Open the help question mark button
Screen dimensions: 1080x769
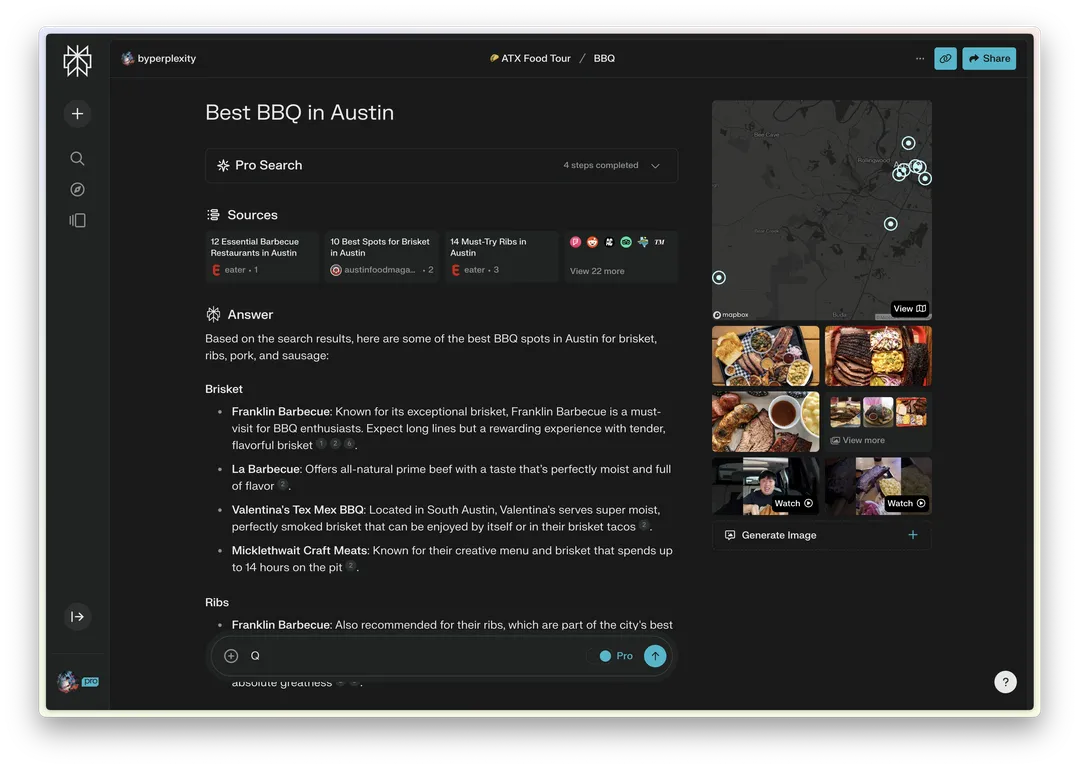(x=1005, y=682)
